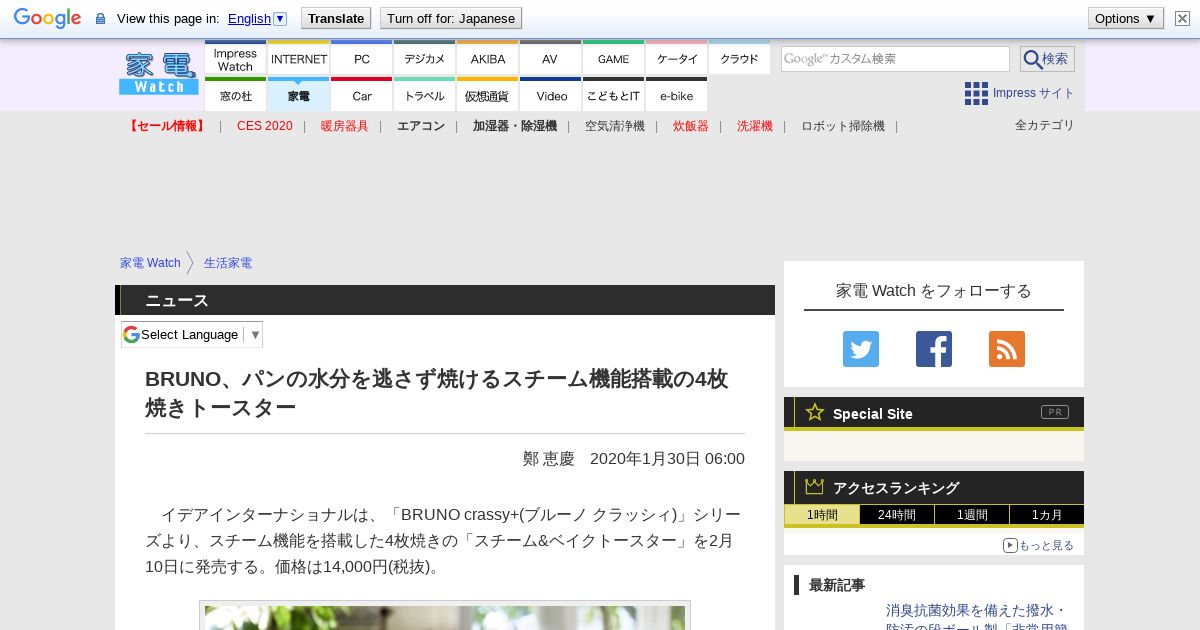Click the Impress サイト grid icon

[x=976, y=93]
